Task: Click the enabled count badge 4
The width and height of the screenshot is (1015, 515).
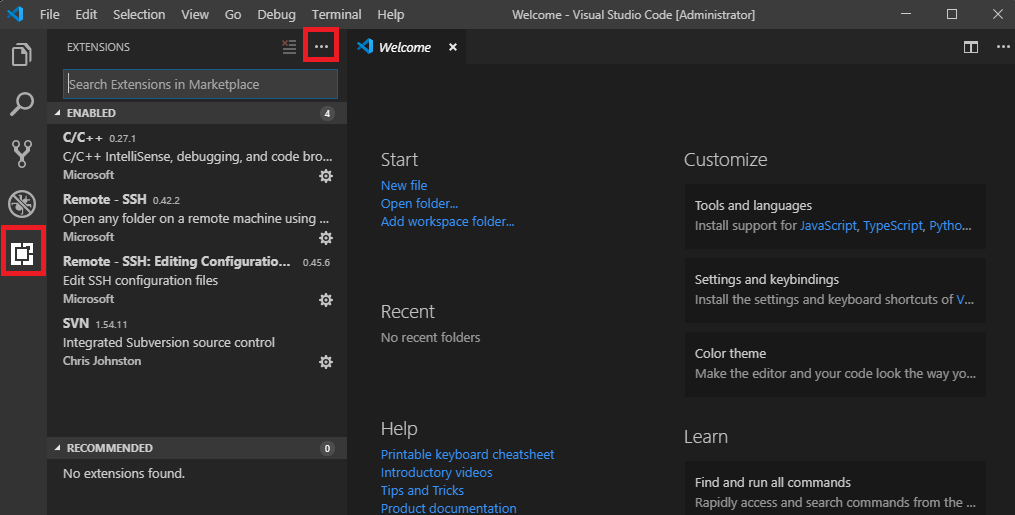Action: coord(328,113)
